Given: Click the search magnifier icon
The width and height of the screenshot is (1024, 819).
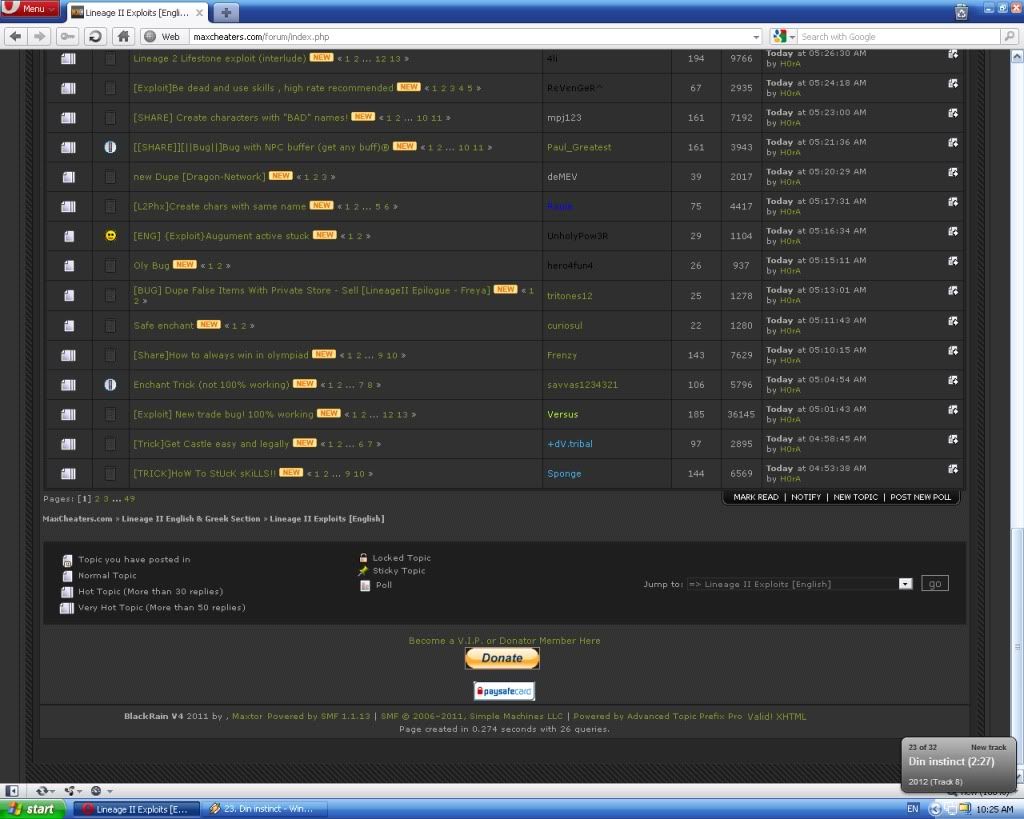Looking at the screenshot, I should tap(1010, 37).
